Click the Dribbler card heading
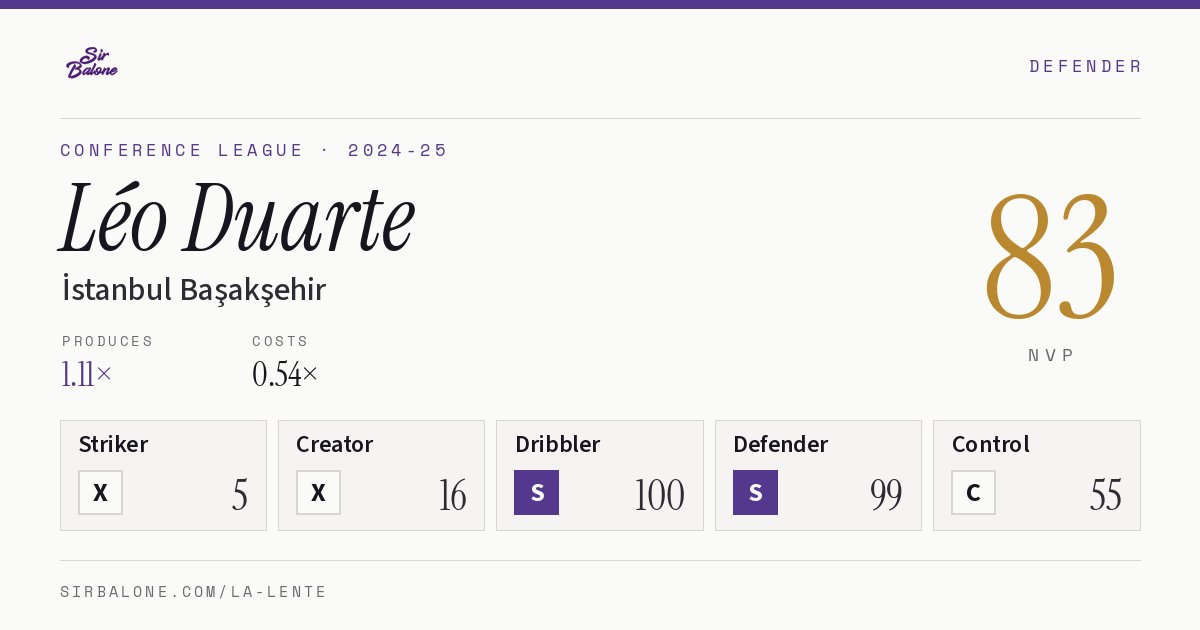 coord(557,444)
